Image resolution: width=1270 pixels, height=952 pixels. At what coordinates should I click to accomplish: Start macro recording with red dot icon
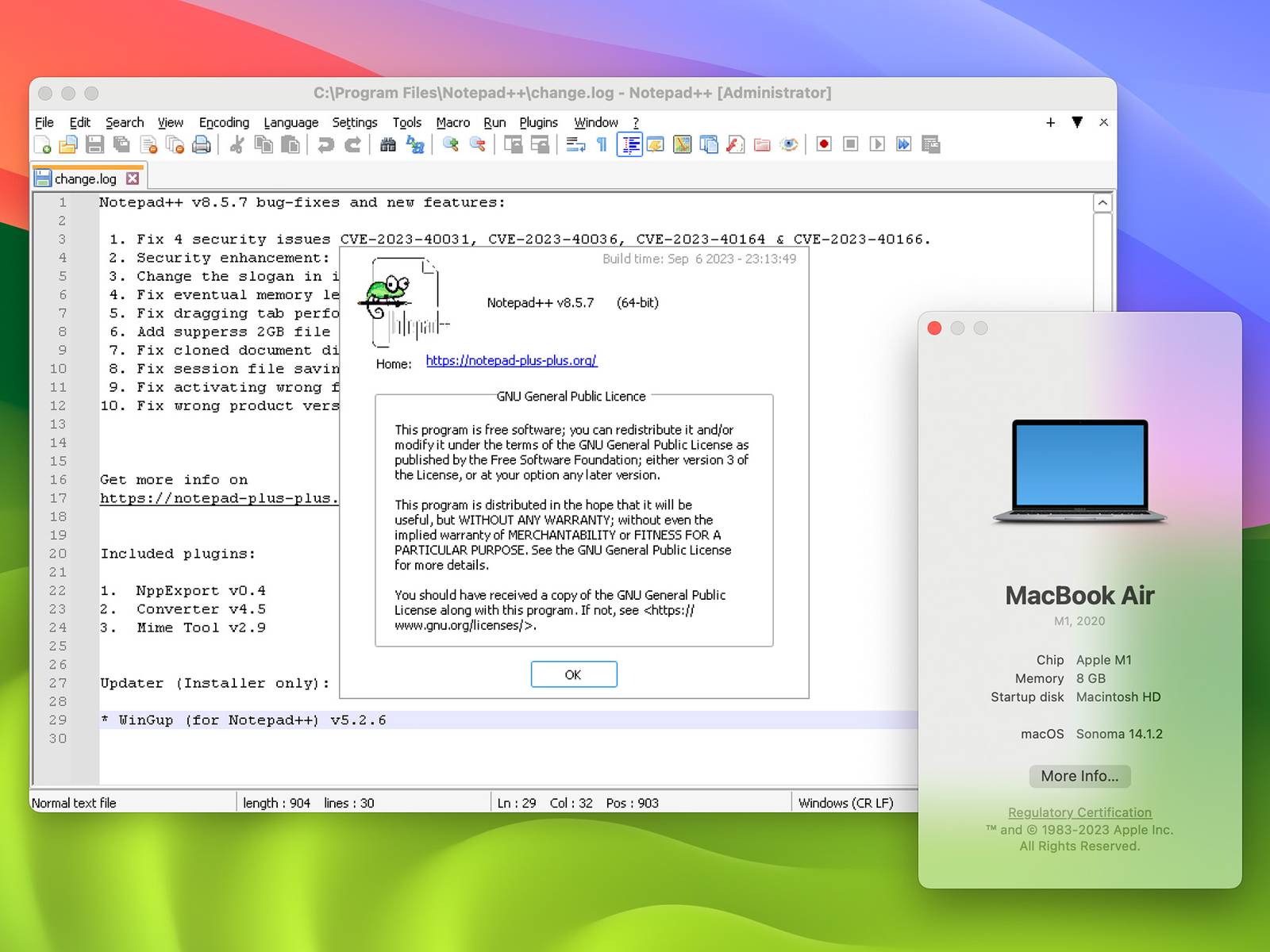click(x=824, y=144)
